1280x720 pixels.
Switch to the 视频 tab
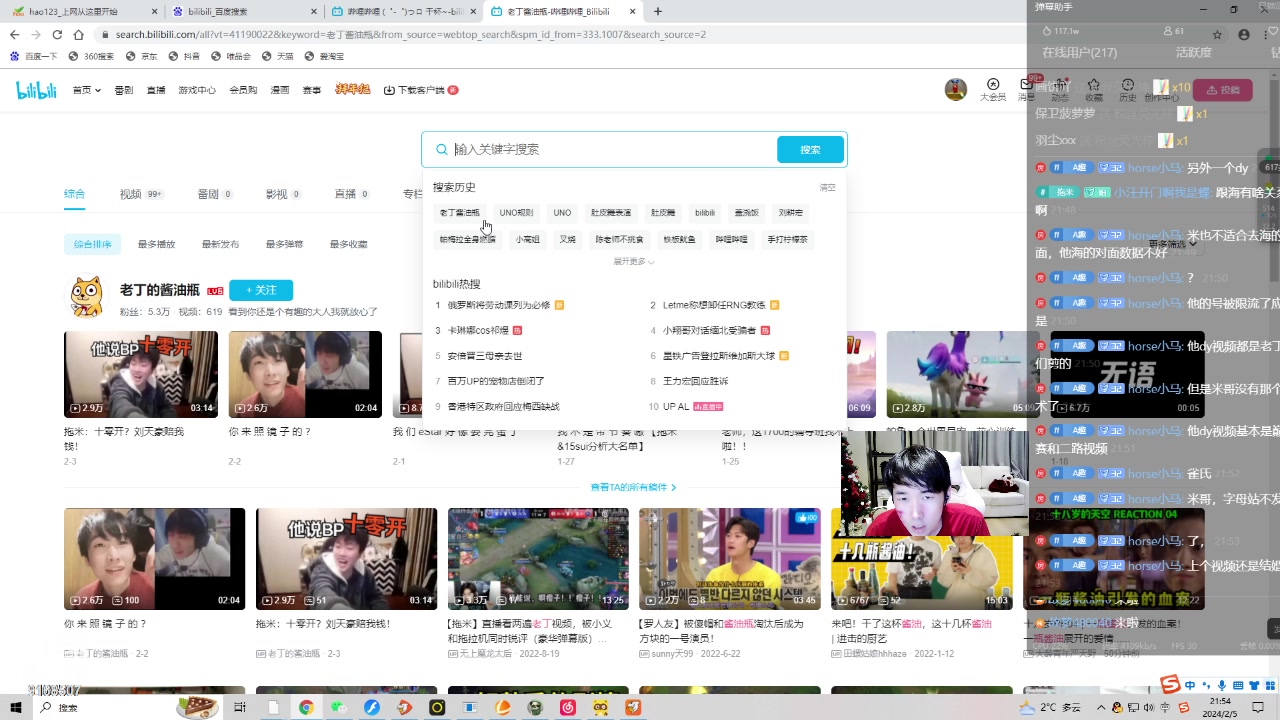pyautogui.click(x=141, y=194)
